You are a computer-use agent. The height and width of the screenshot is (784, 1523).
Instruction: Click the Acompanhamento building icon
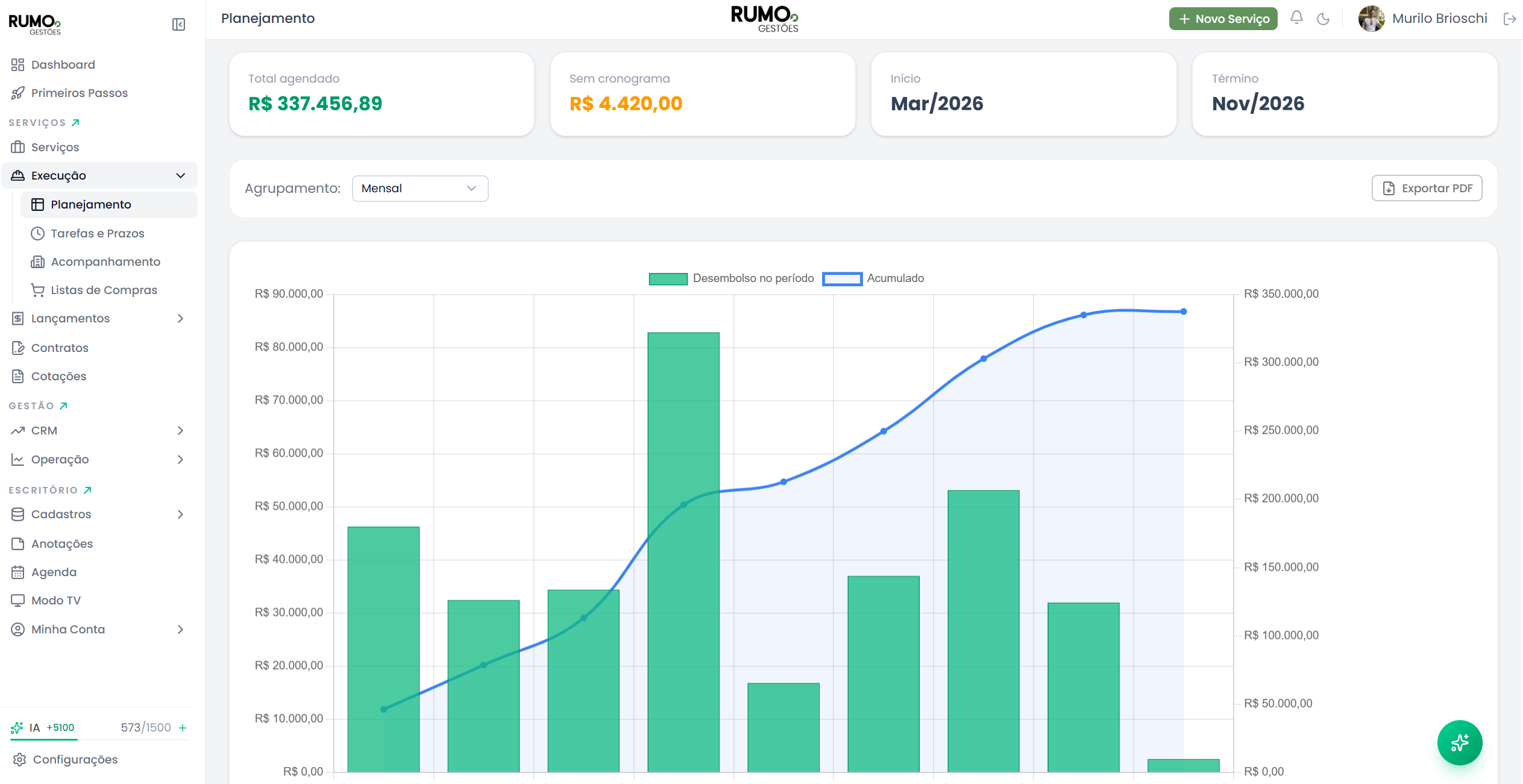(37, 262)
